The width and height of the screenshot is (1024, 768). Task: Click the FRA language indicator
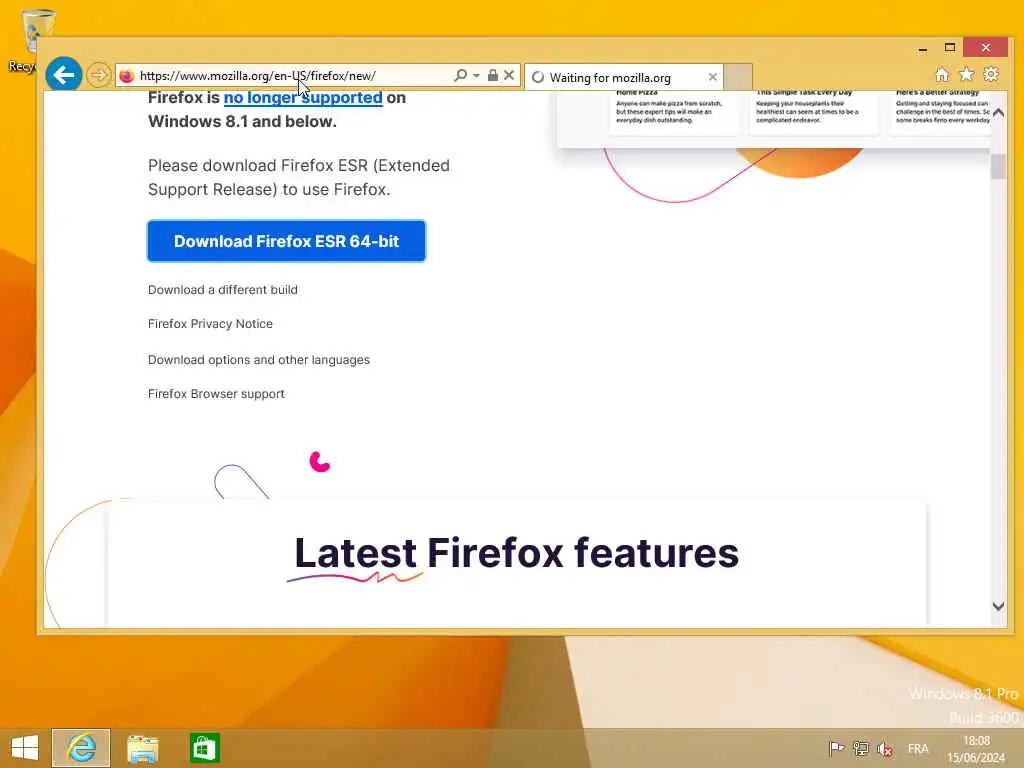coord(918,748)
